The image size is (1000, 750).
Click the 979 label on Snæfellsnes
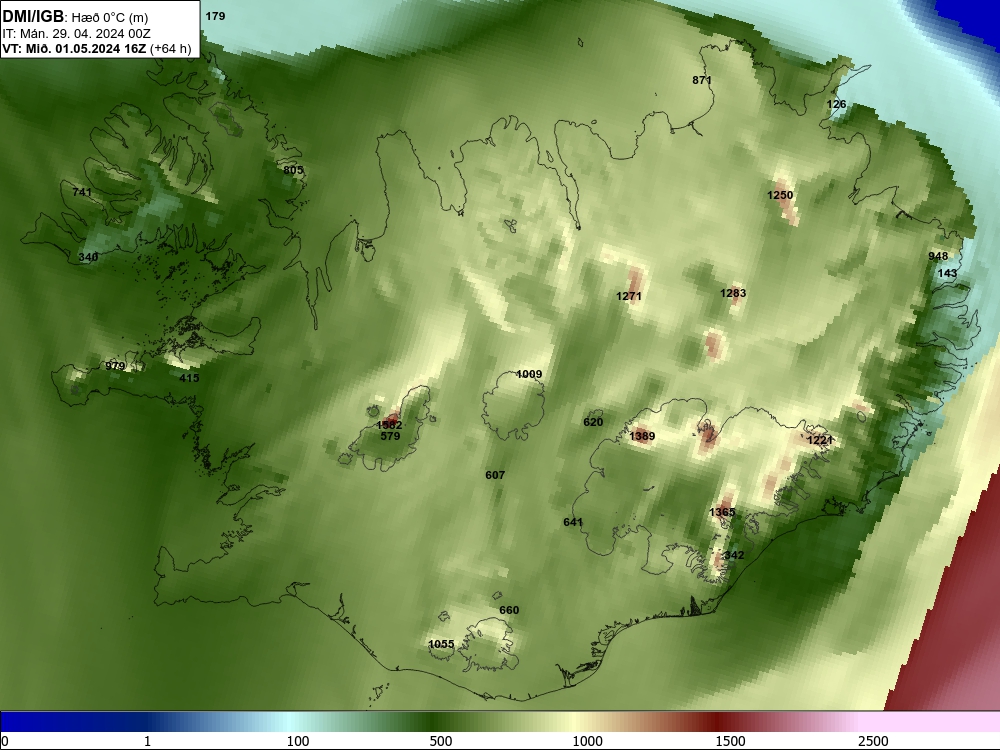(115, 366)
